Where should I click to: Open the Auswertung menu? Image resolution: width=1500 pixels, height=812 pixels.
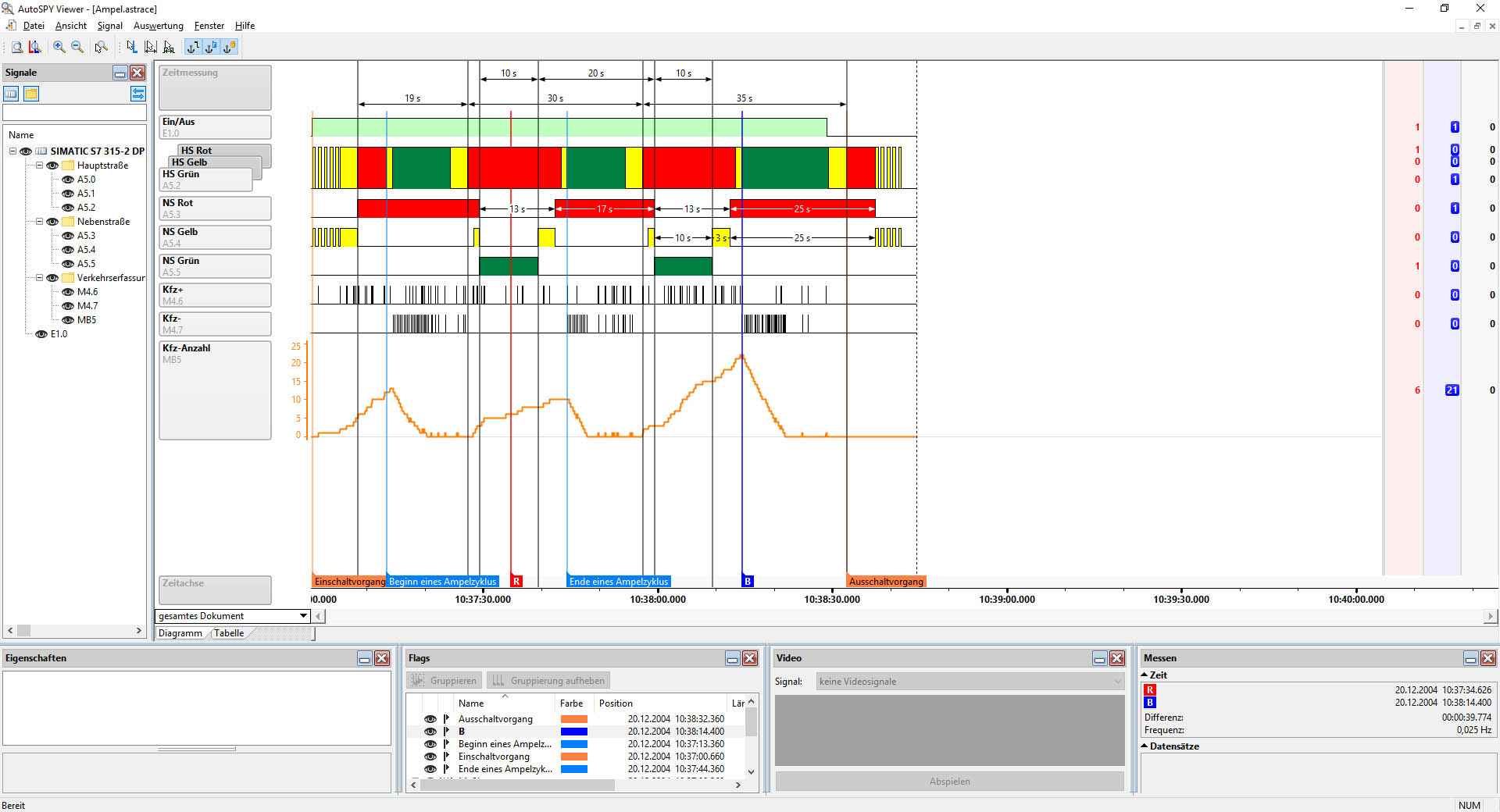(159, 26)
